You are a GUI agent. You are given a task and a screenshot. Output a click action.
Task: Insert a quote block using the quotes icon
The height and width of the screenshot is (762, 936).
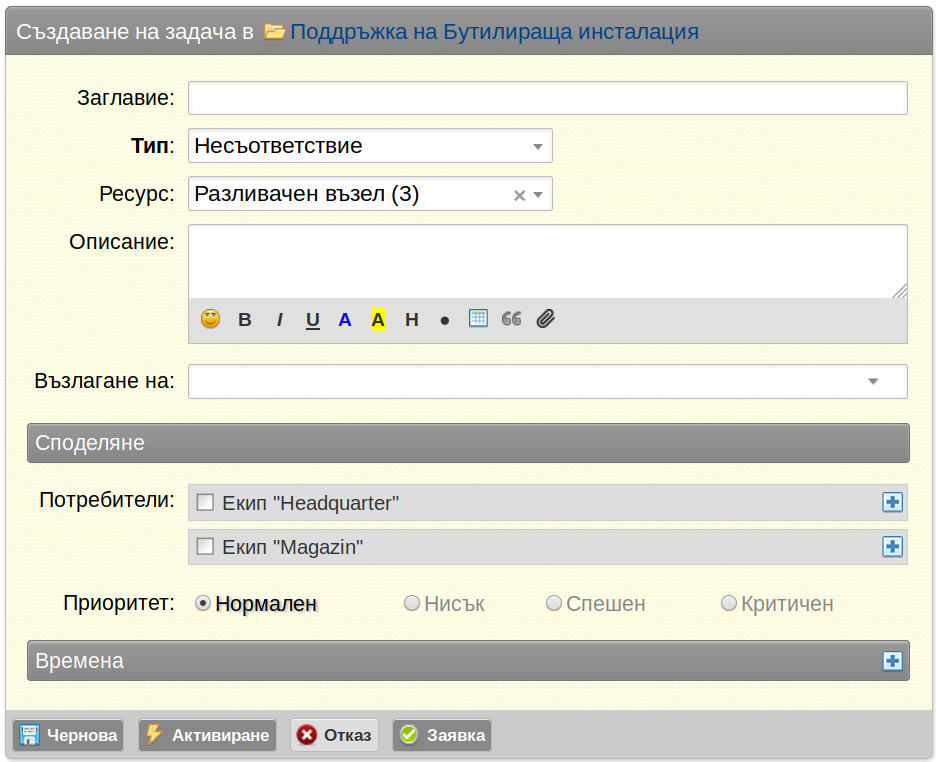coord(512,319)
